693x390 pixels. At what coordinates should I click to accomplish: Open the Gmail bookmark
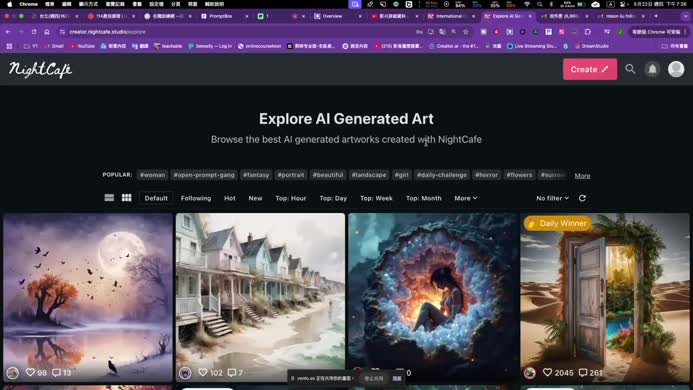(x=54, y=46)
